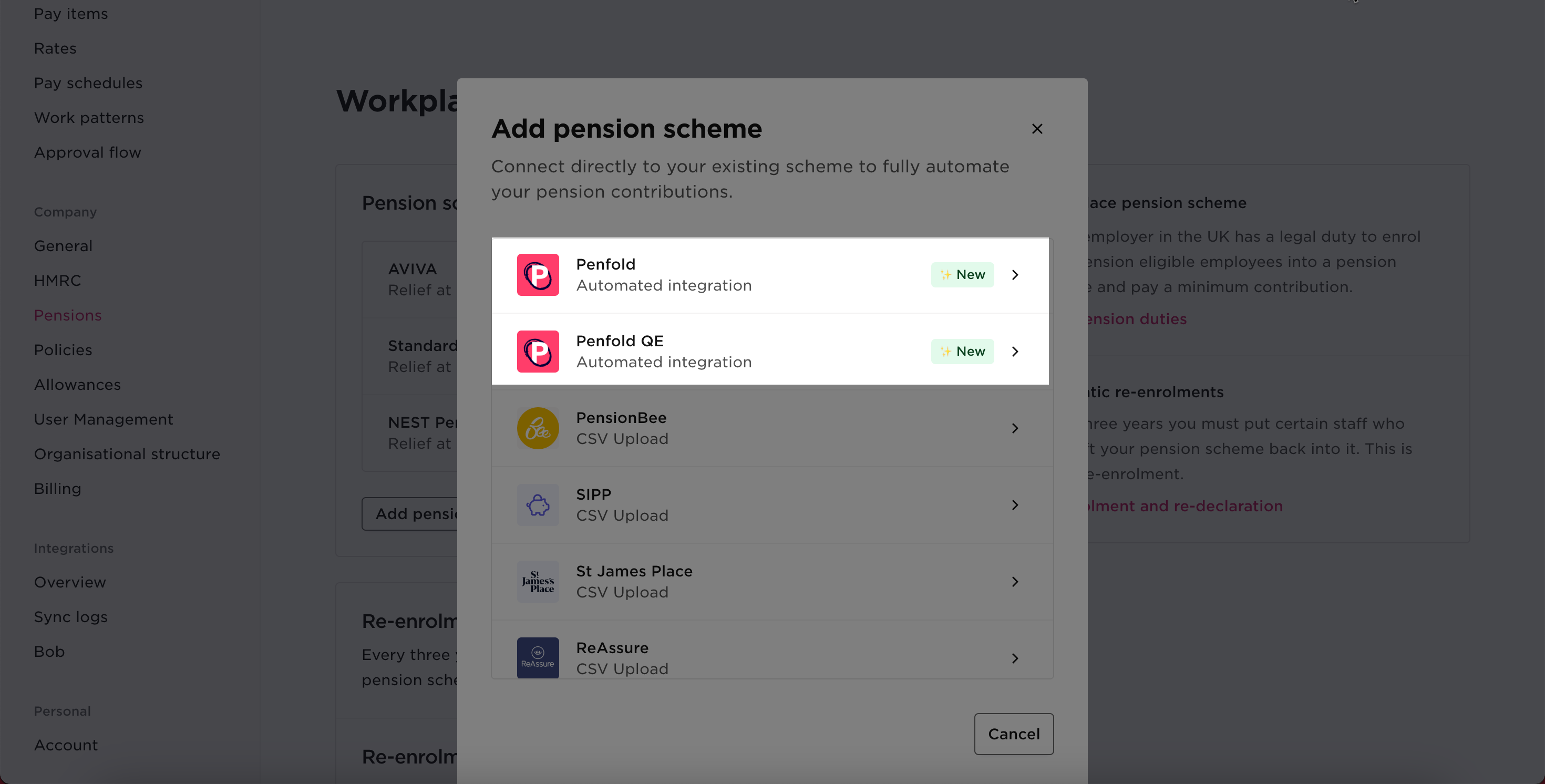Click the ReAssure logo icon
The height and width of the screenshot is (784, 1545).
click(538, 657)
